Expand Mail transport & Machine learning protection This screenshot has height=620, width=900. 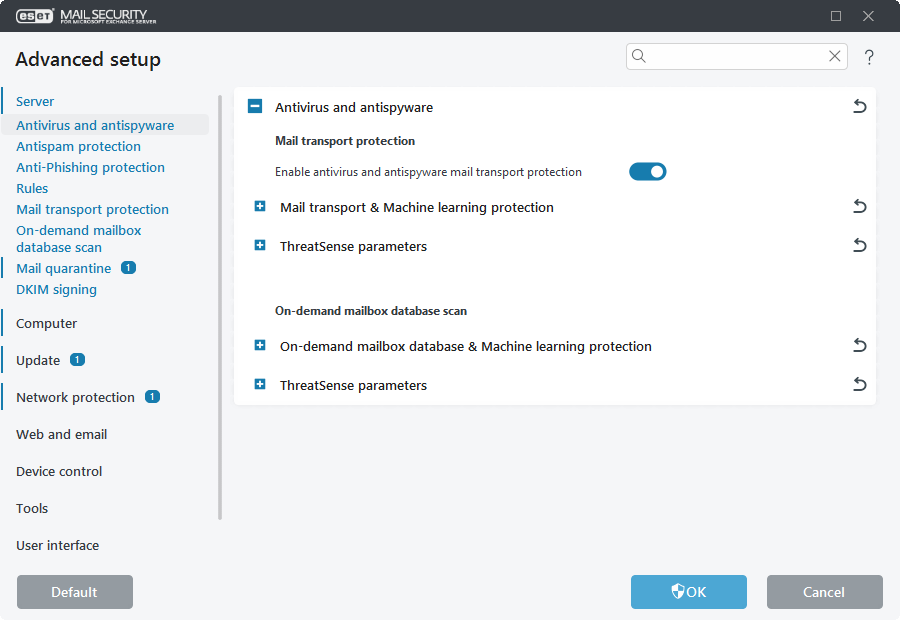260,206
